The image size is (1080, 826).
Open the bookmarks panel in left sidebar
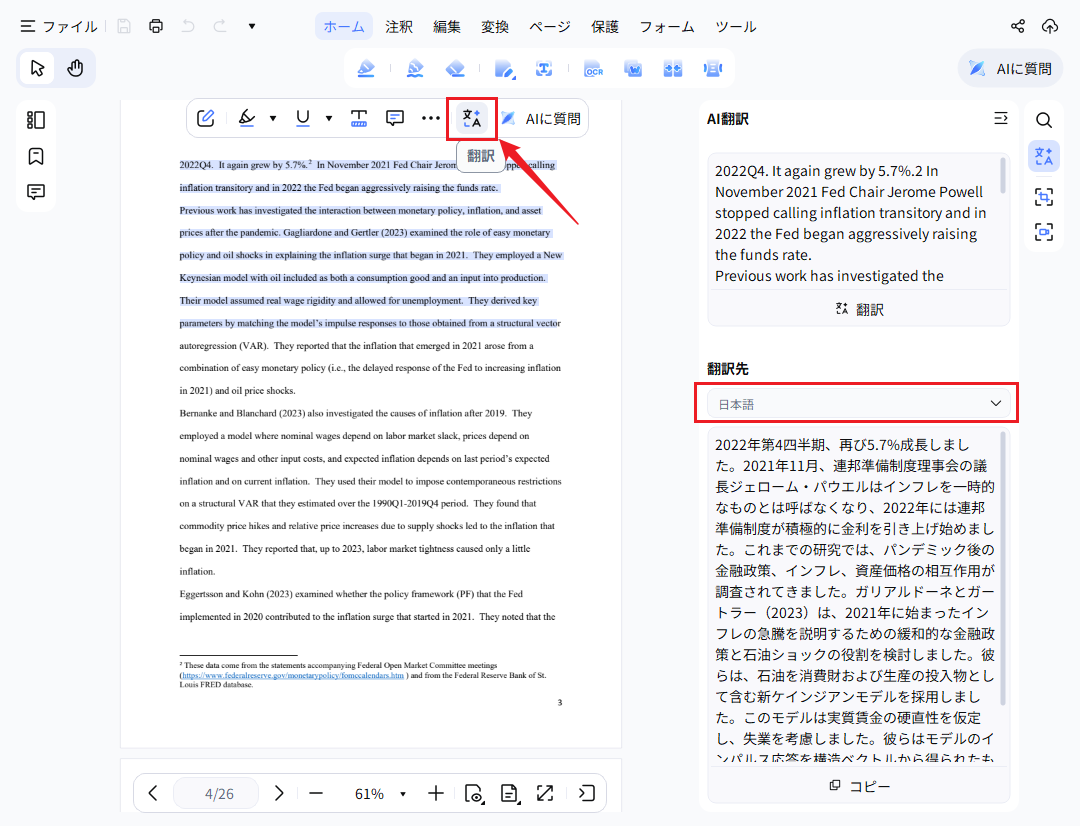pos(36,156)
